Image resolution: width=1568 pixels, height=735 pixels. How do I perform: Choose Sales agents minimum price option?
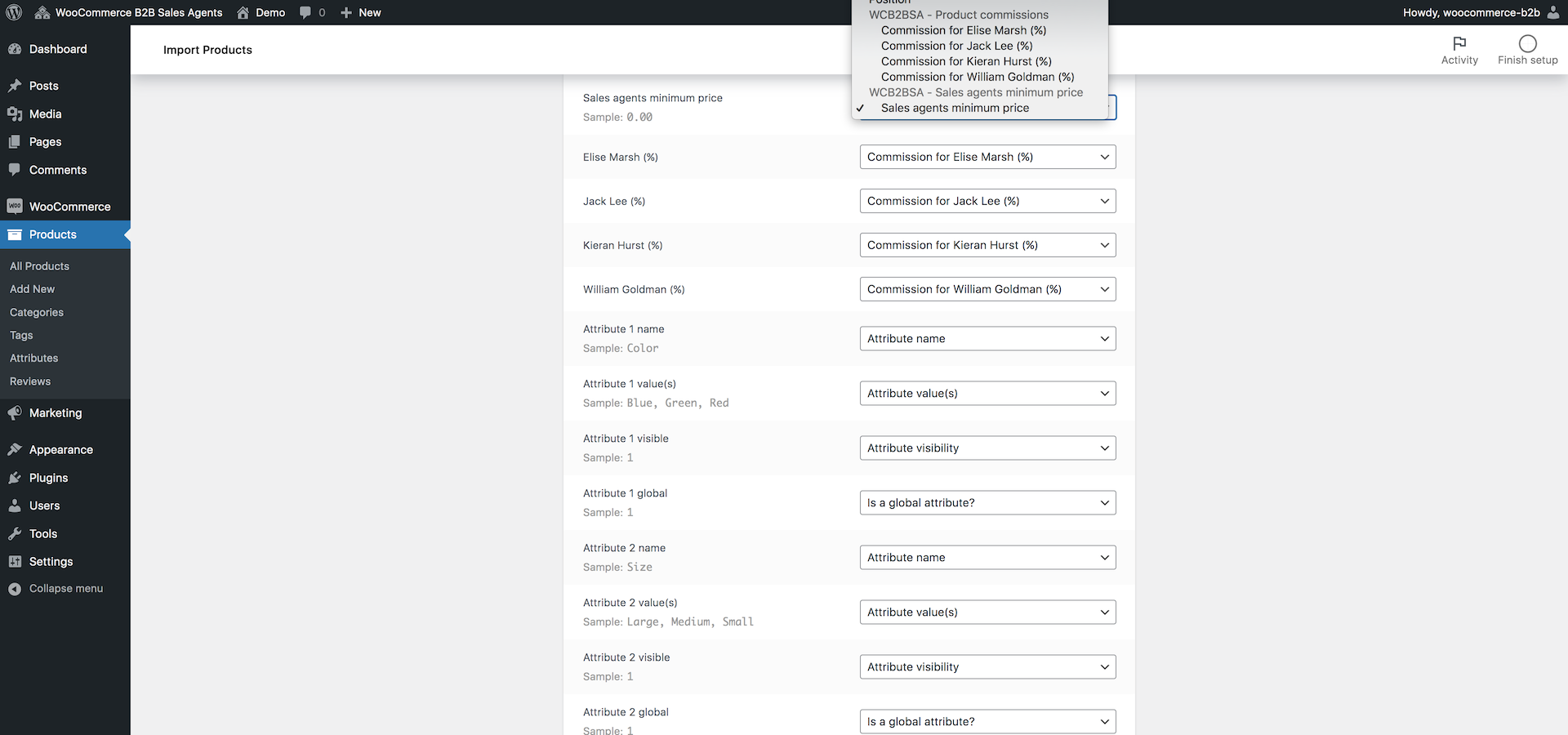[955, 108]
